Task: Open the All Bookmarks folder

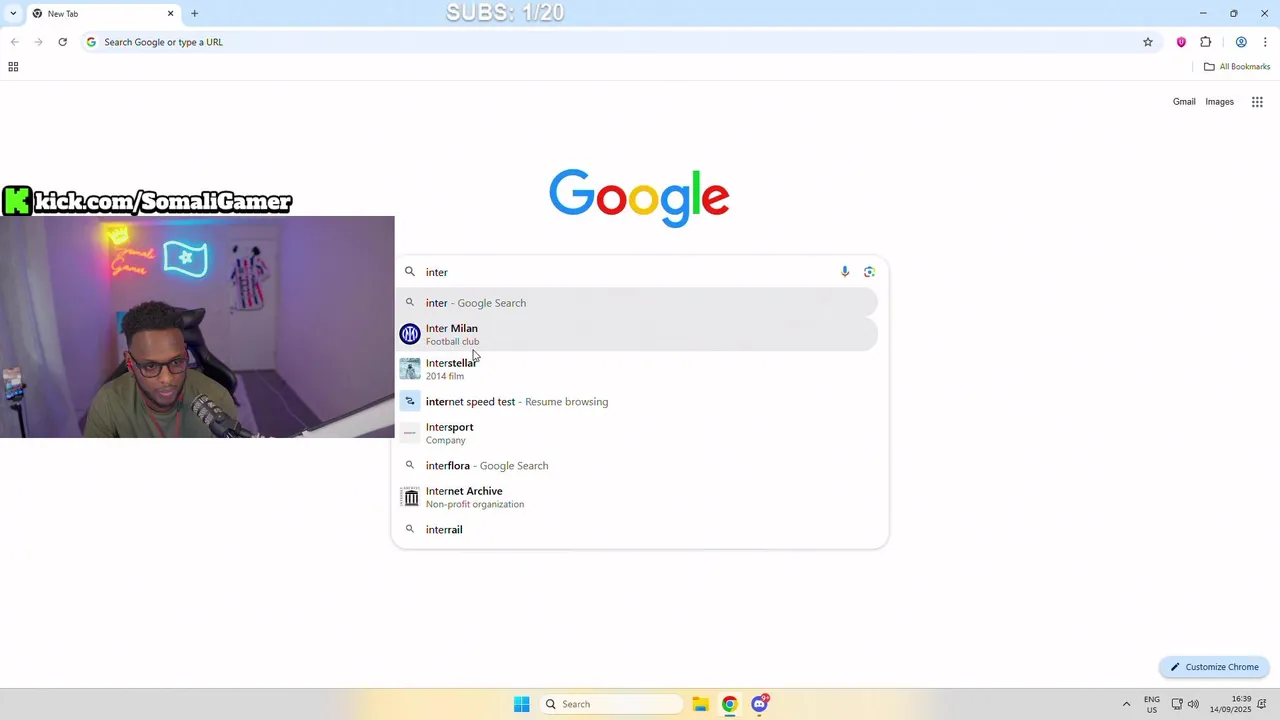Action: pyautogui.click(x=1237, y=67)
